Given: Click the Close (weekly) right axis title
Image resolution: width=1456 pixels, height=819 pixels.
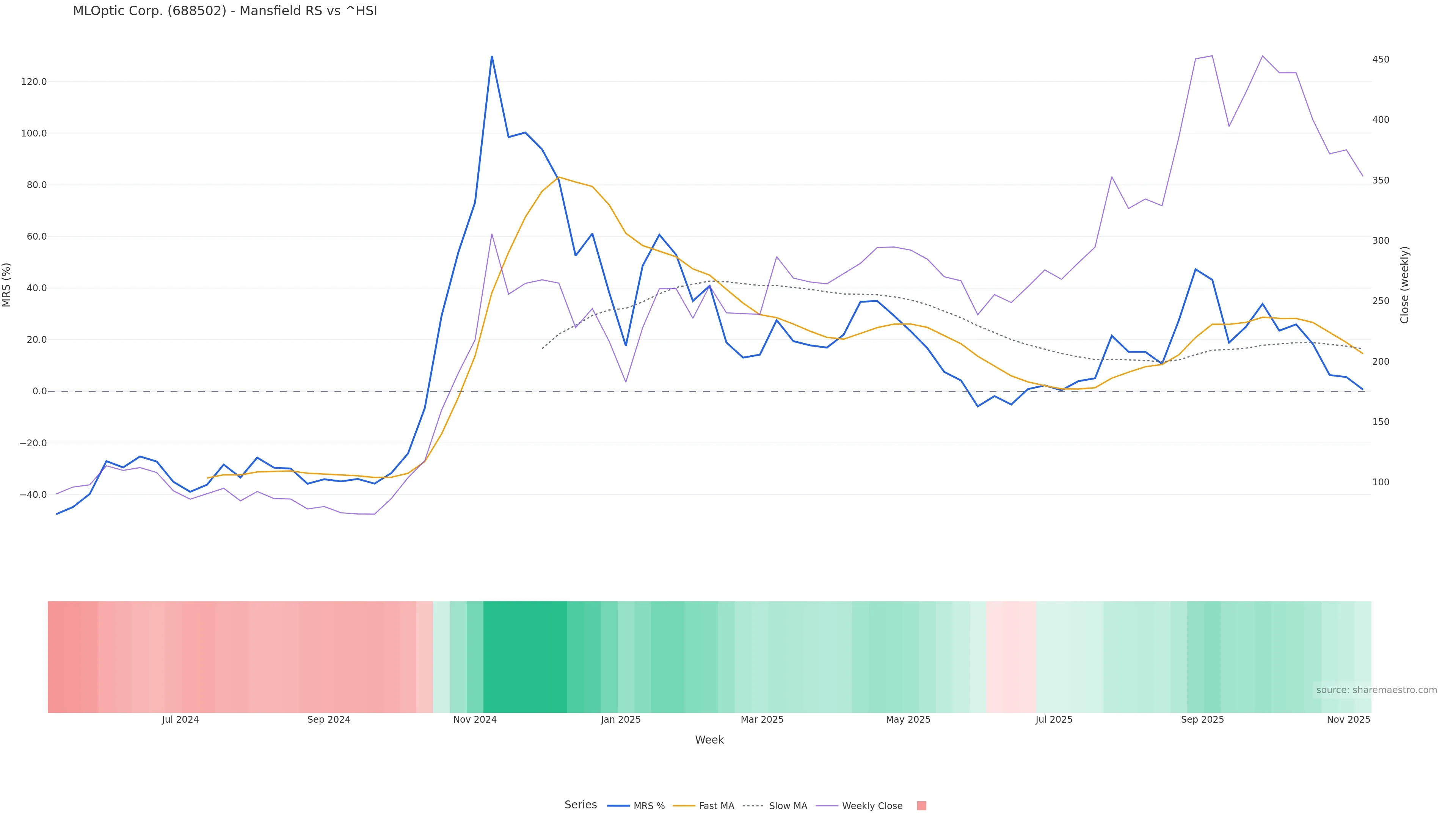Looking at the screenshot, I should (x=1404, y=285).
